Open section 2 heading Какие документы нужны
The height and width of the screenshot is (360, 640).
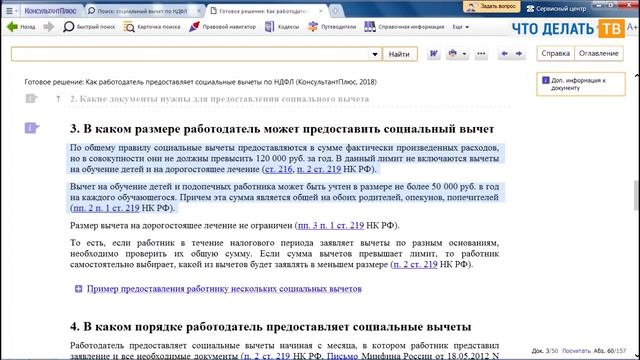220,99
